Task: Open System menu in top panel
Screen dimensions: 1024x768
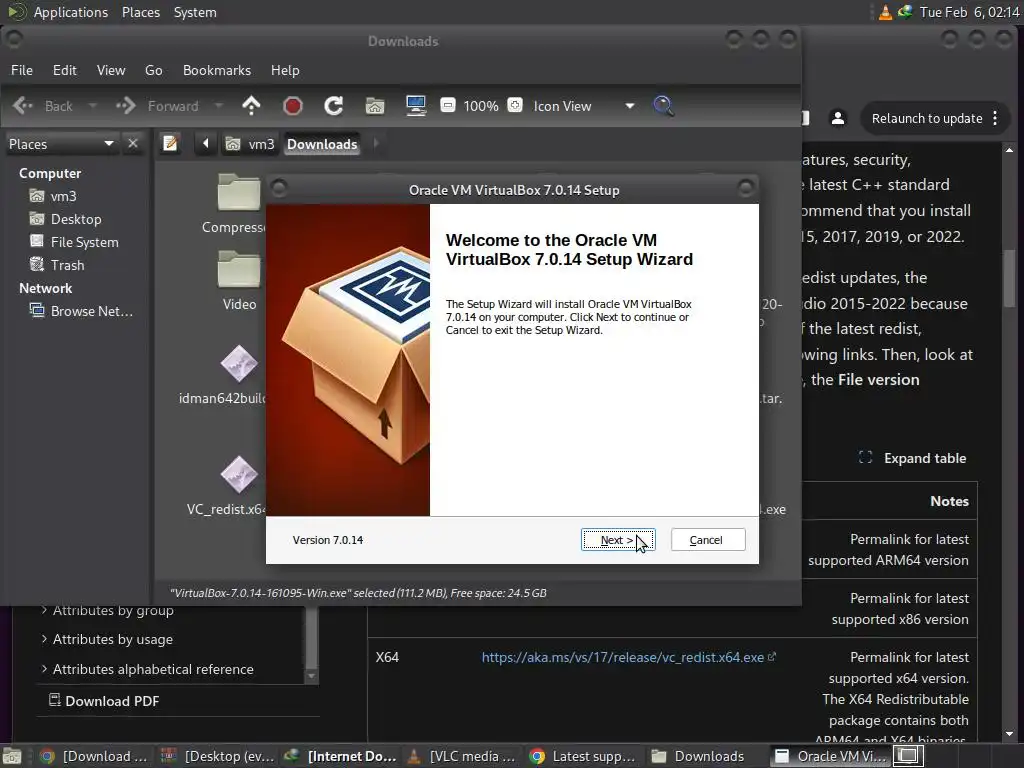Action: tap(195, 12)
